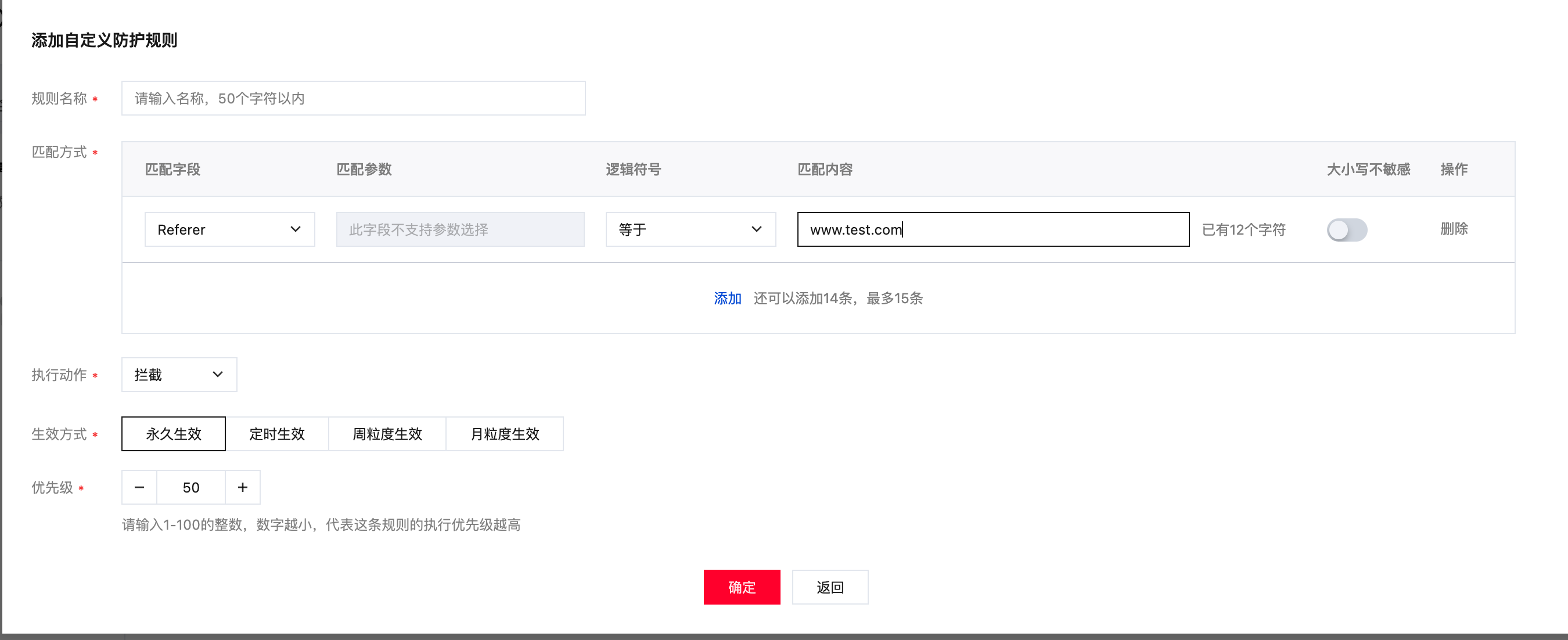Open the 等于 logic operator dropdown
Viewport: 1568px width, 640px height.
(x=691, y=229)
